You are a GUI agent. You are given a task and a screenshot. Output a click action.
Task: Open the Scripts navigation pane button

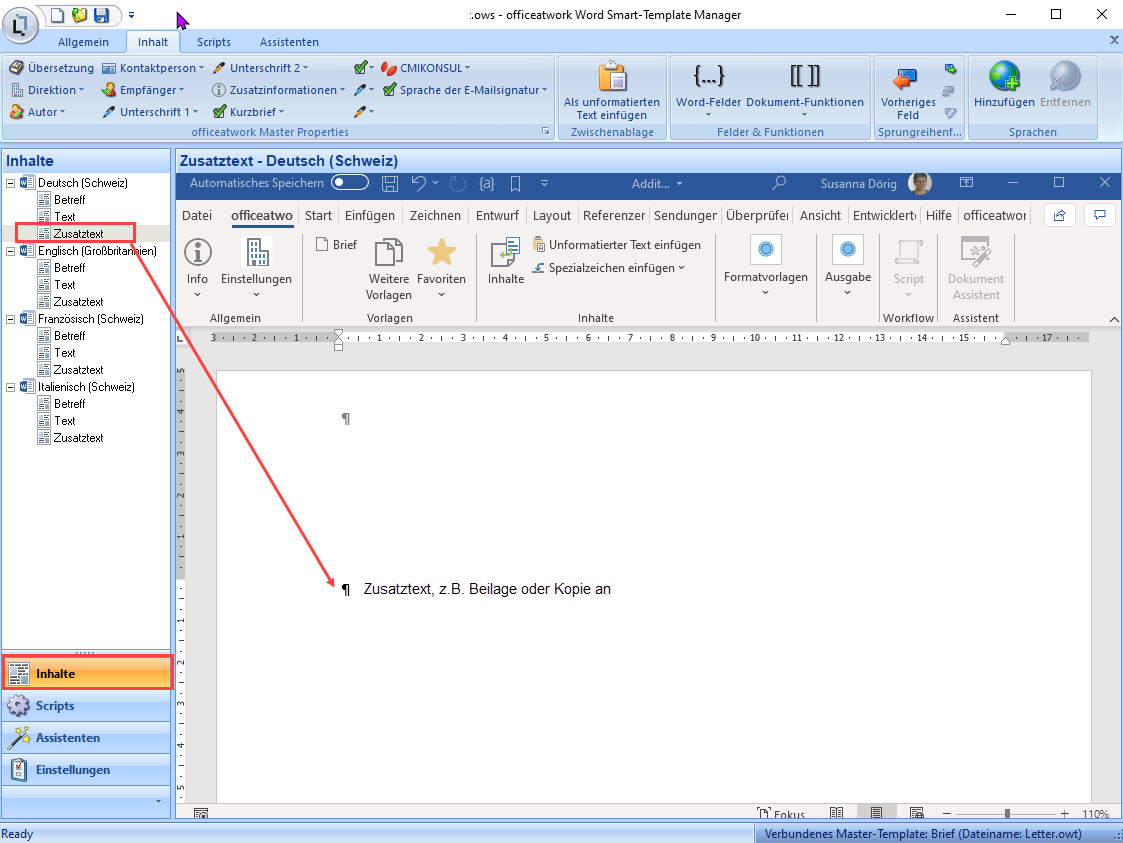(x=87, y=706)
